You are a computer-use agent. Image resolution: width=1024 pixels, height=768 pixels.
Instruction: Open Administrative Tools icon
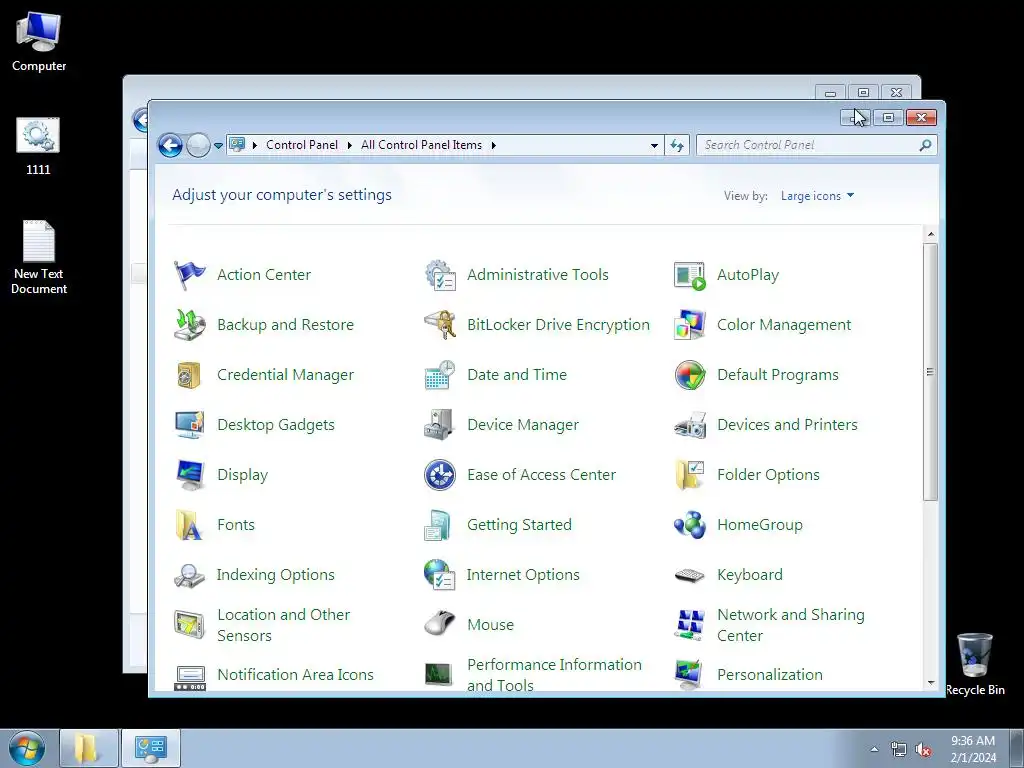(x=440, y=275)
